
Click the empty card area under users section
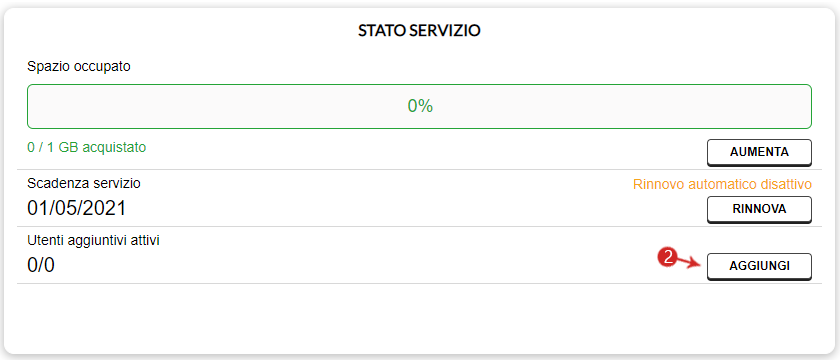419,318
